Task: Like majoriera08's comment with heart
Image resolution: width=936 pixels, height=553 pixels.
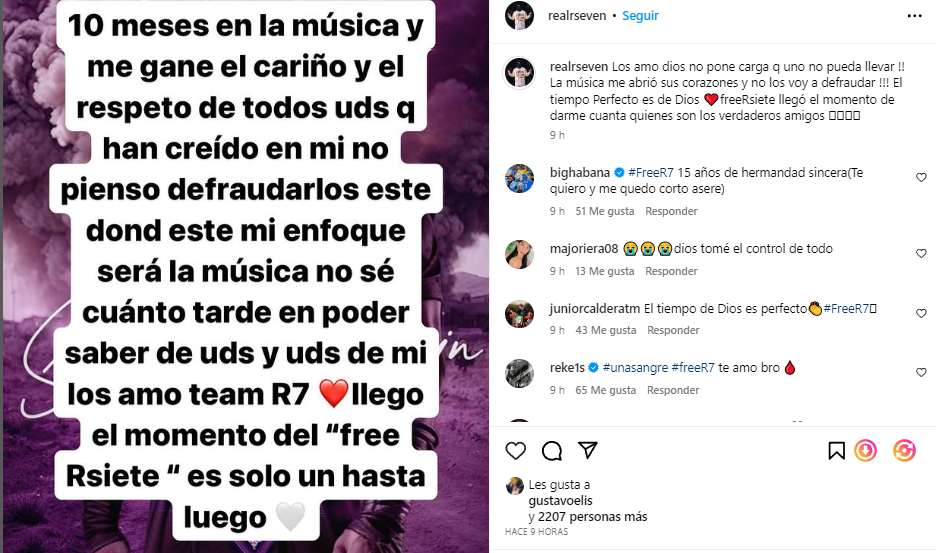Action: tap(921, 253)
